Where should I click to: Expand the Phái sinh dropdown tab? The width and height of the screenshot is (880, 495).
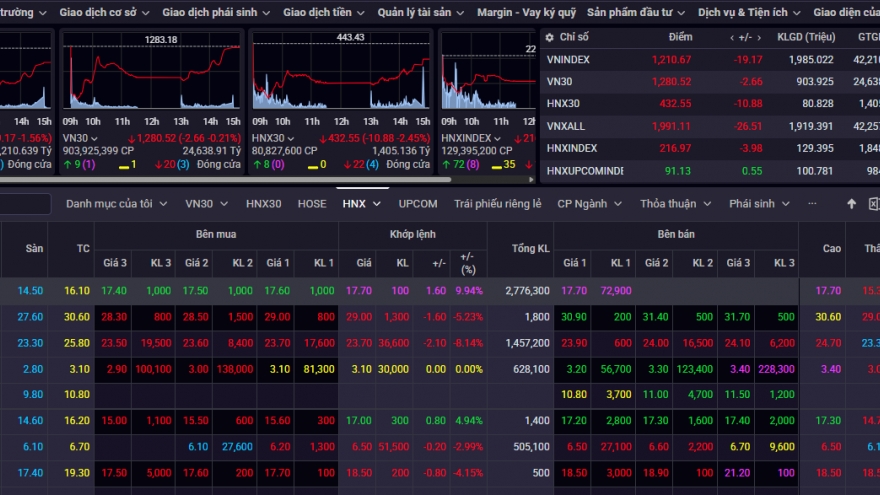(x=758, y=204)
